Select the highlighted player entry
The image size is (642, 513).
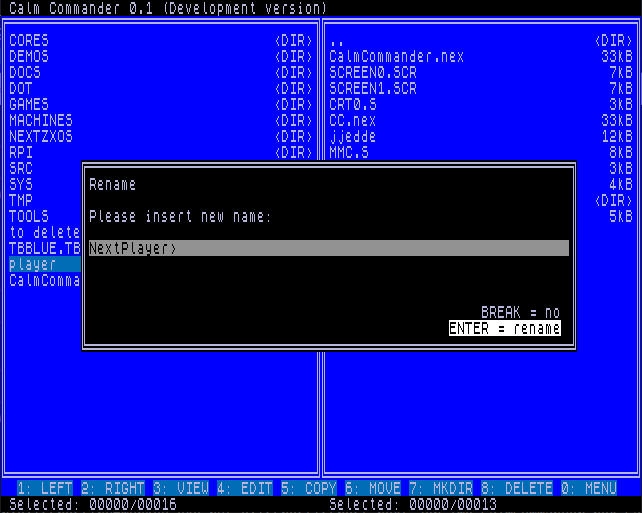tap(33, 264)
